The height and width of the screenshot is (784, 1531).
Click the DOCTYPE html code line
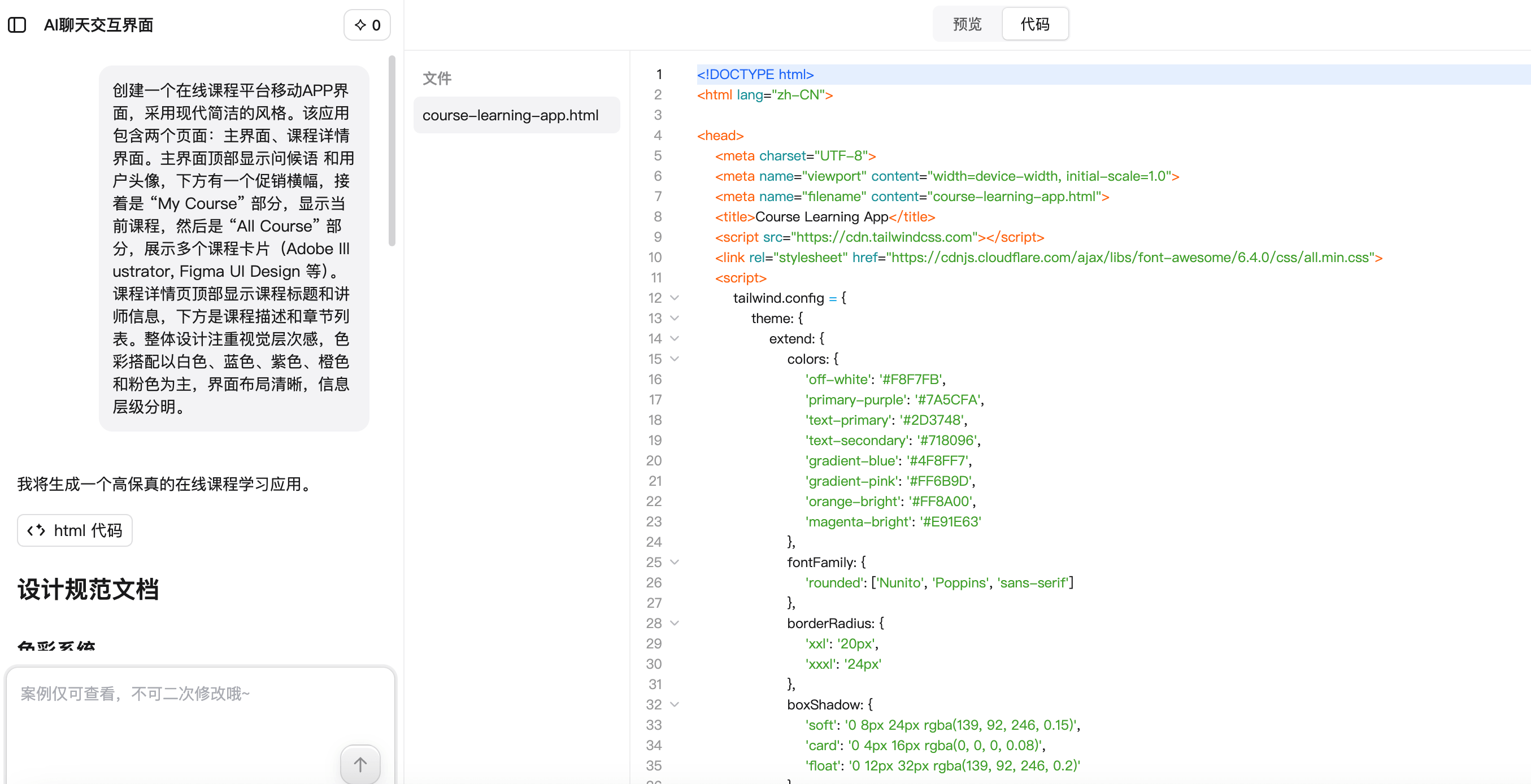(755, 75)
